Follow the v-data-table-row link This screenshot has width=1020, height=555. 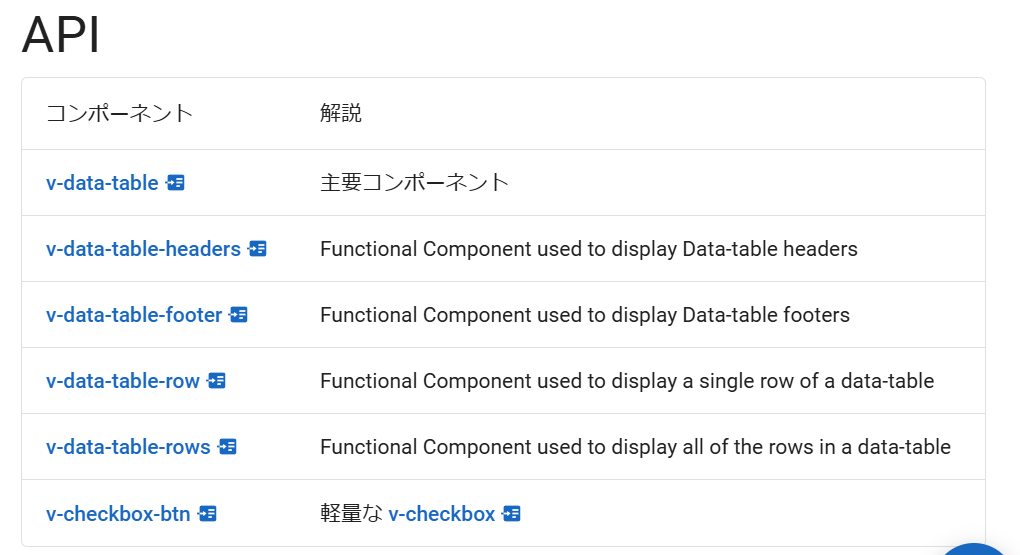pos(123,381)
